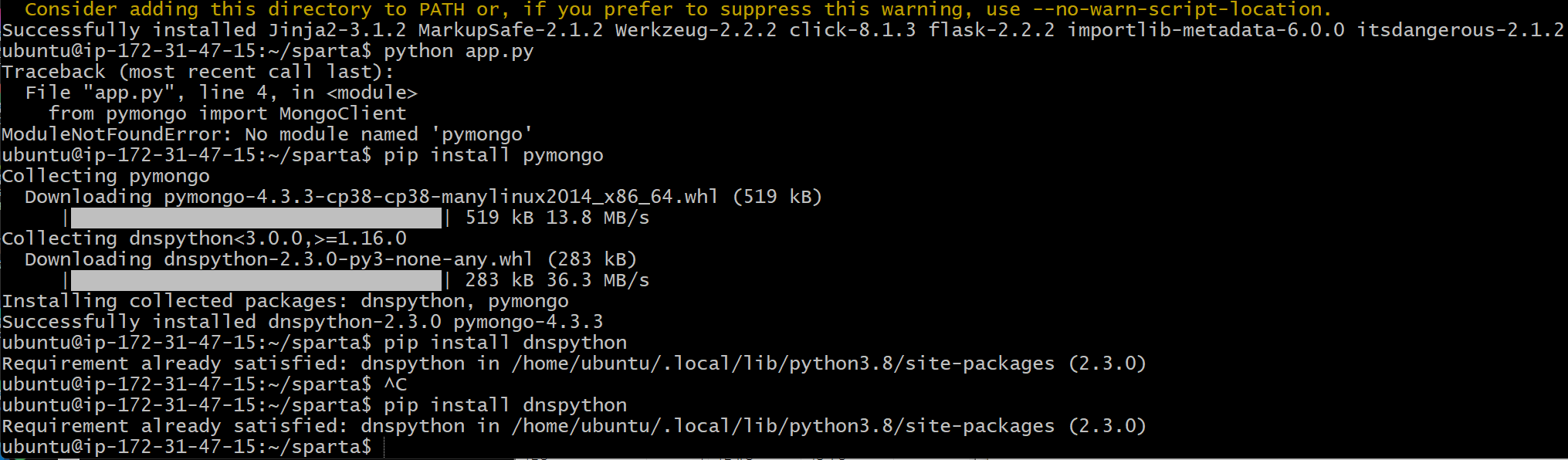Click the dnspython download progress bar
The width and height of the screenshot is (1568, 460).
point(256,280)
